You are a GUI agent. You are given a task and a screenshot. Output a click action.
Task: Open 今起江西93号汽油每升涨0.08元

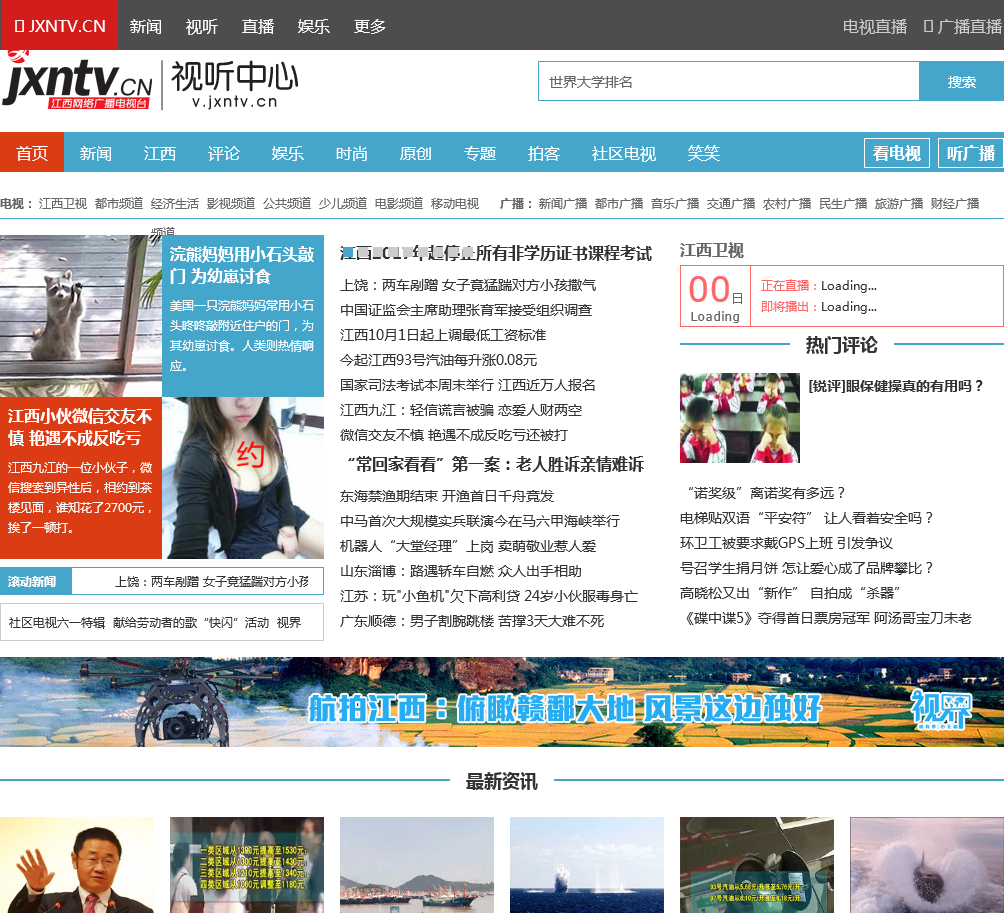point(439,360)
